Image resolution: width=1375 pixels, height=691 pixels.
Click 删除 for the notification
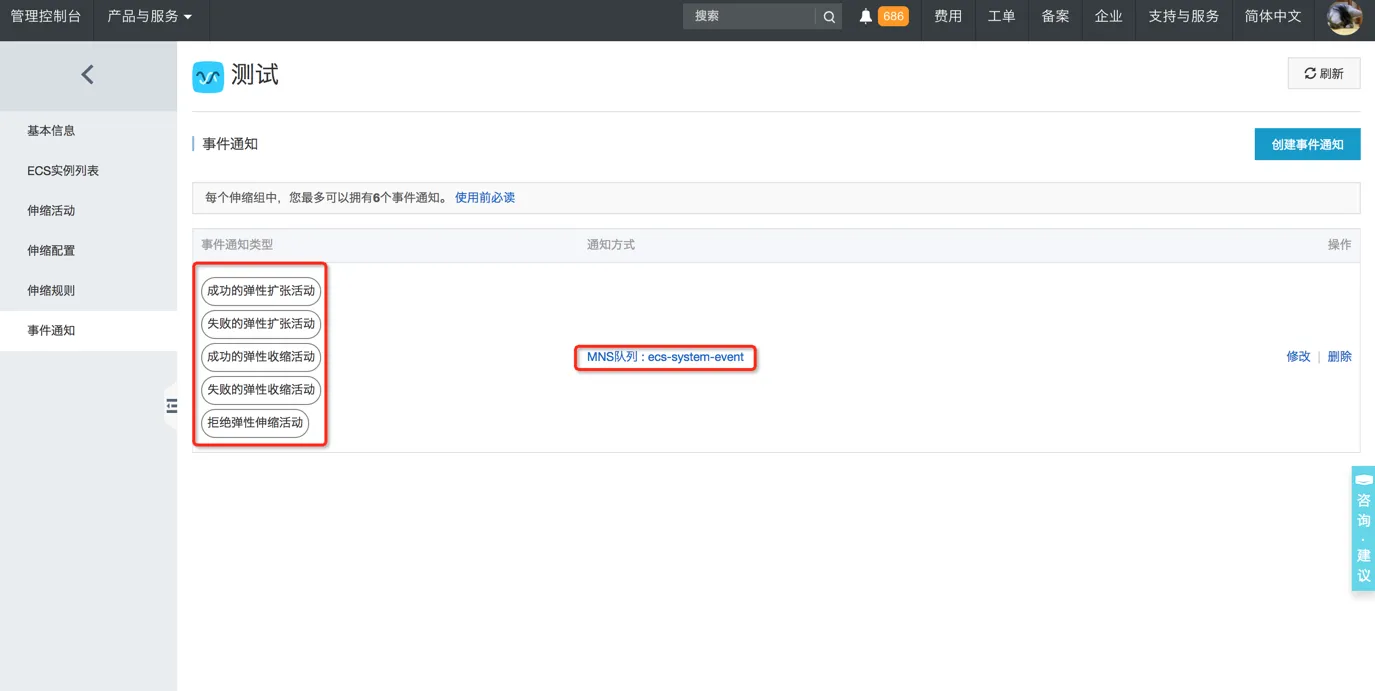[x=1339, y=357]
